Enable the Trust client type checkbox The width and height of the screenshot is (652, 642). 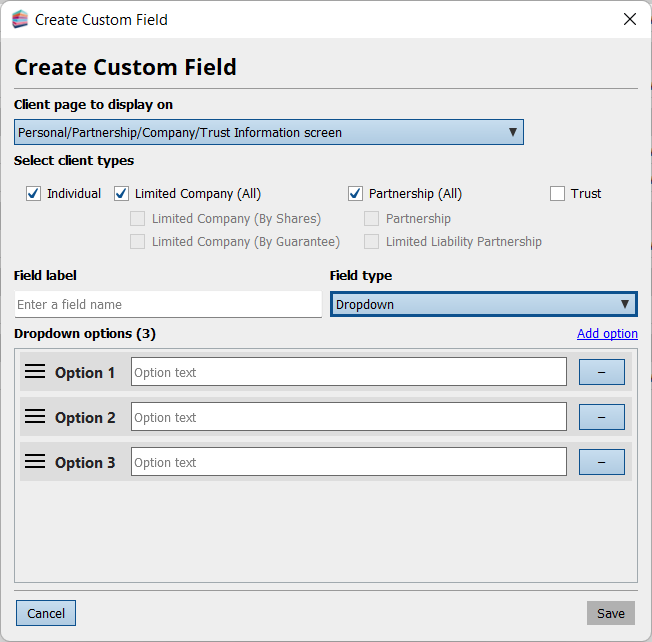click(558, 194)
